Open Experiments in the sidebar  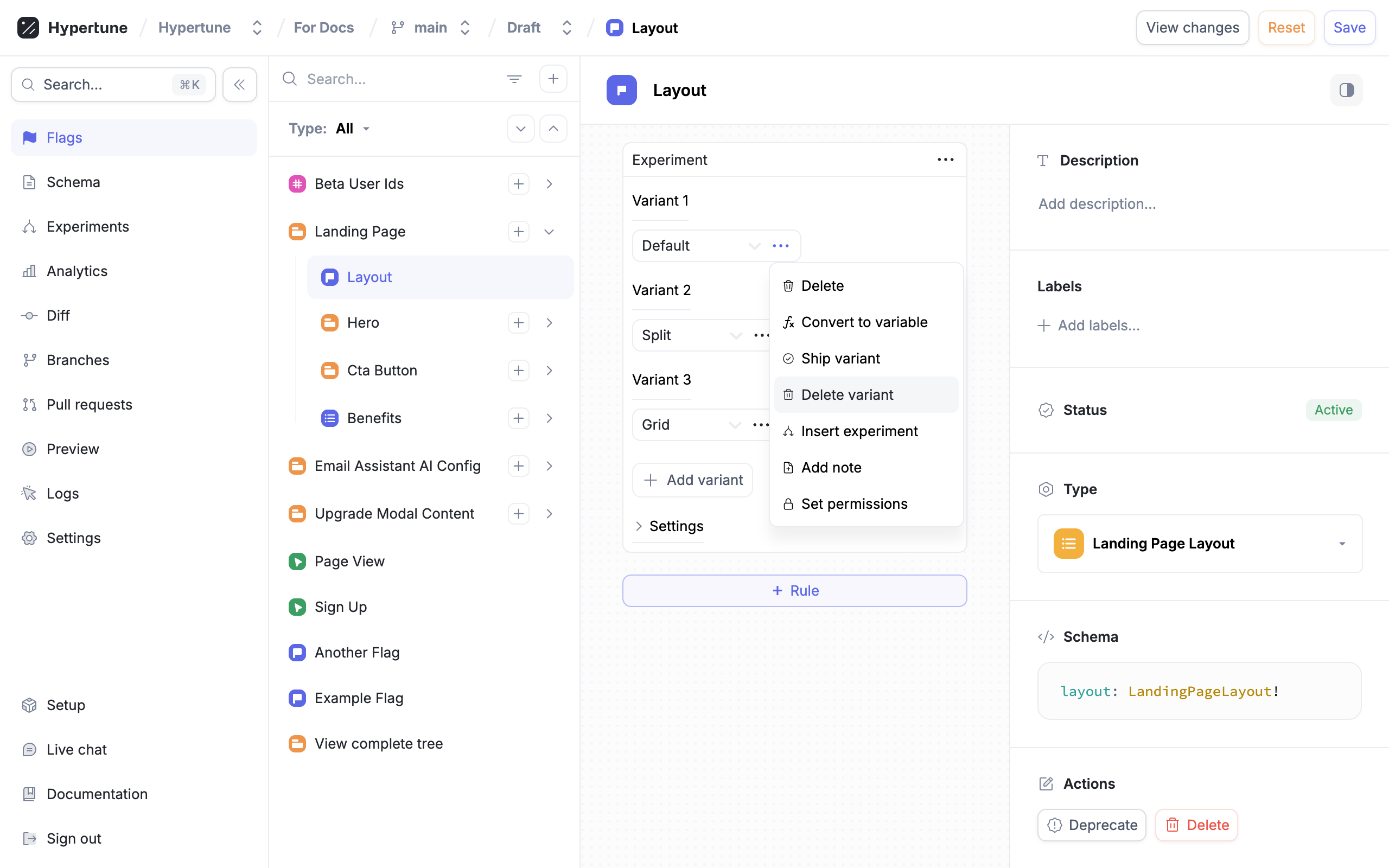(x=87, y=226)
